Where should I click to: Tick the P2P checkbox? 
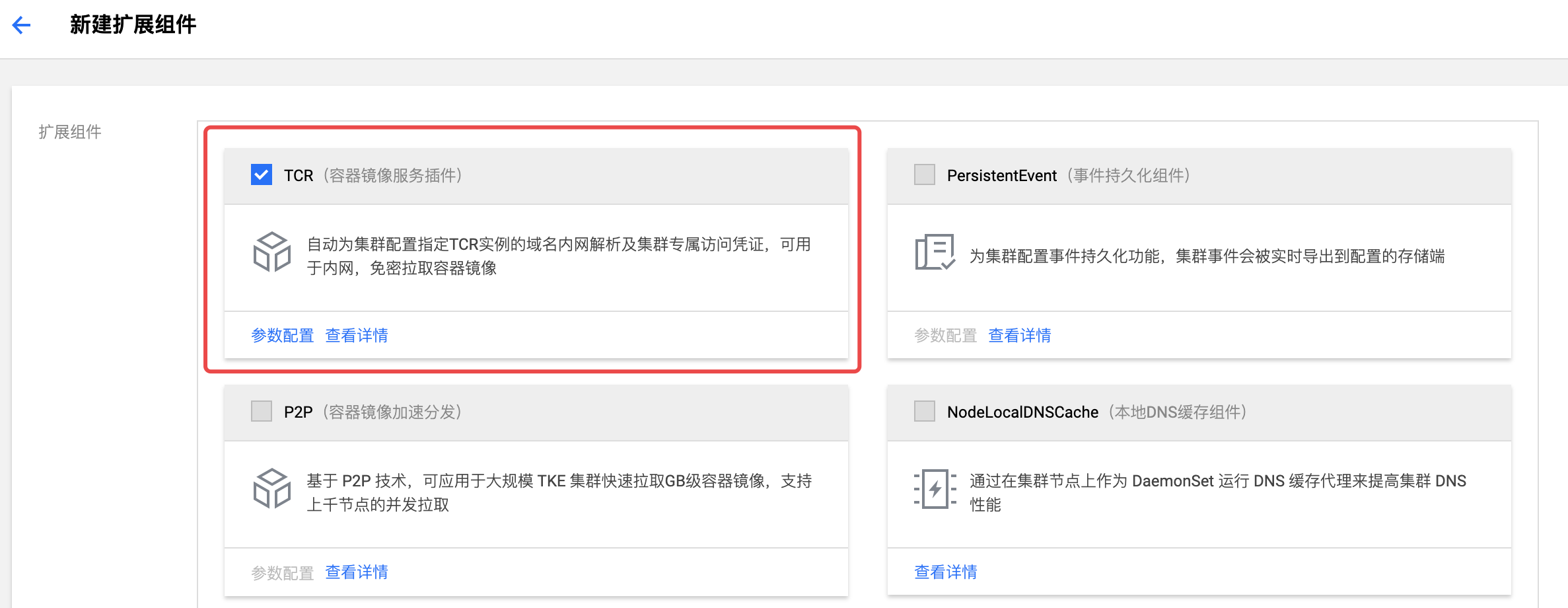(x=262, y=411)
